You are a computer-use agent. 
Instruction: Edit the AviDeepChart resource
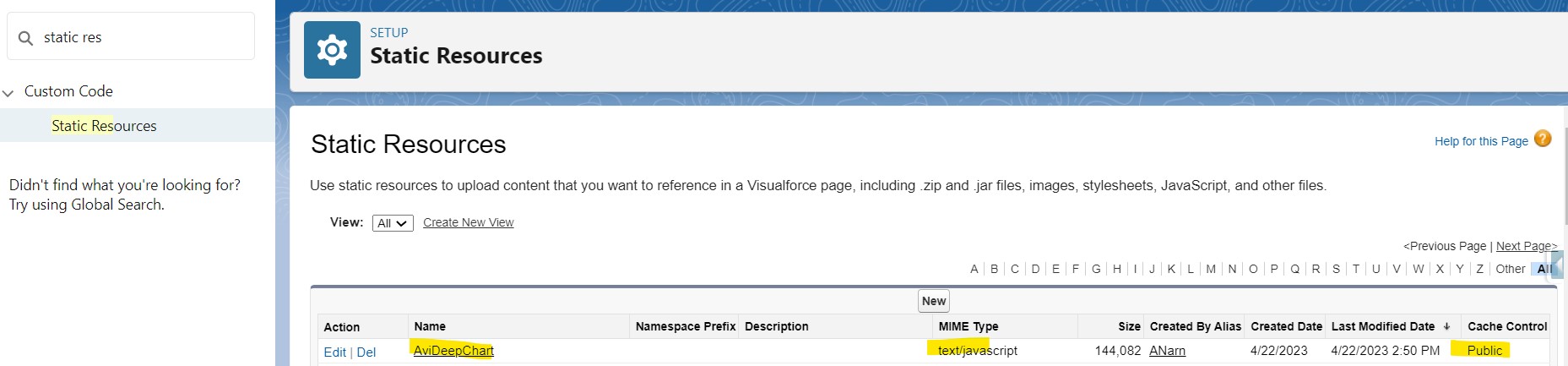click(x=334, y=352)
